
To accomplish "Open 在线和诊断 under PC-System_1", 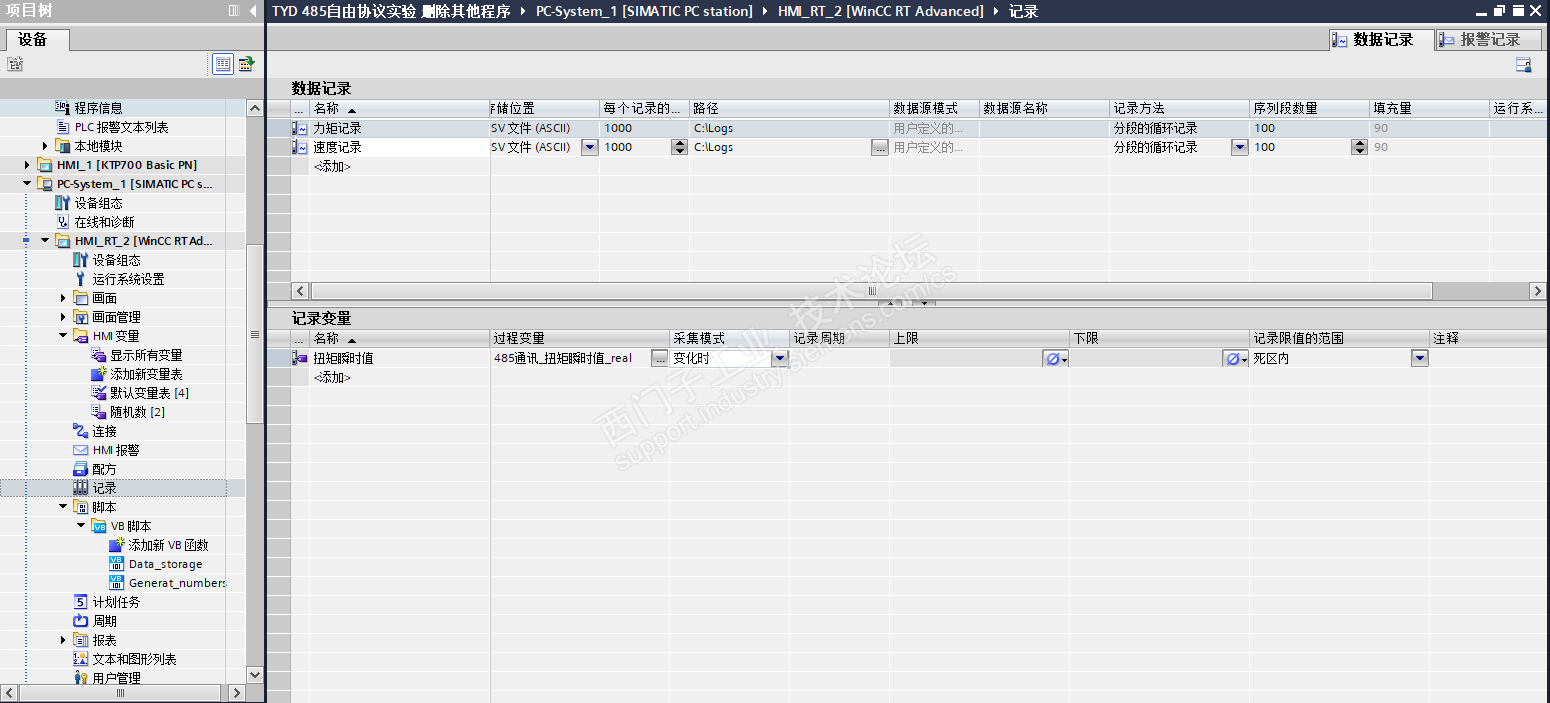I will tap(104, 222).
